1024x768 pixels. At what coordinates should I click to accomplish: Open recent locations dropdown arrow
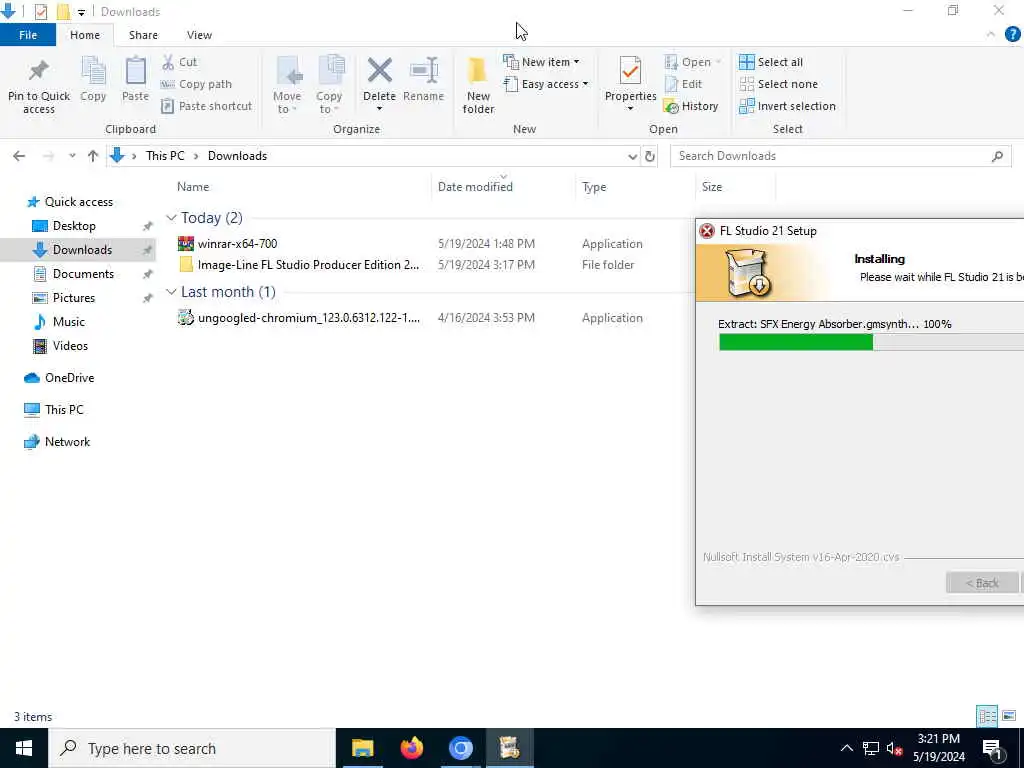point(72,156)
